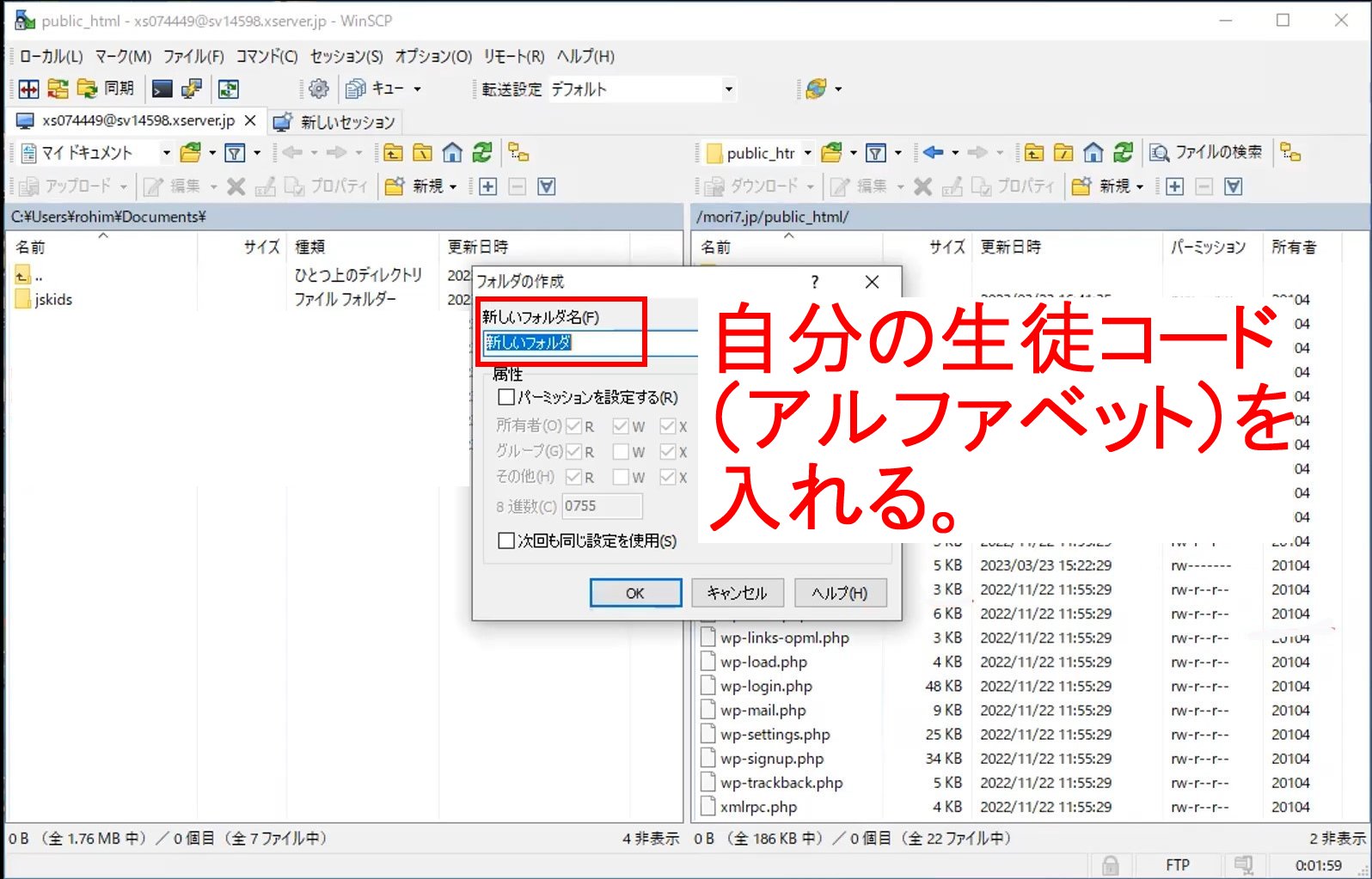The height and width of the screenshot is (879, 1372).
Task: Click the dialog's ? help button
Action: point(815,282)
